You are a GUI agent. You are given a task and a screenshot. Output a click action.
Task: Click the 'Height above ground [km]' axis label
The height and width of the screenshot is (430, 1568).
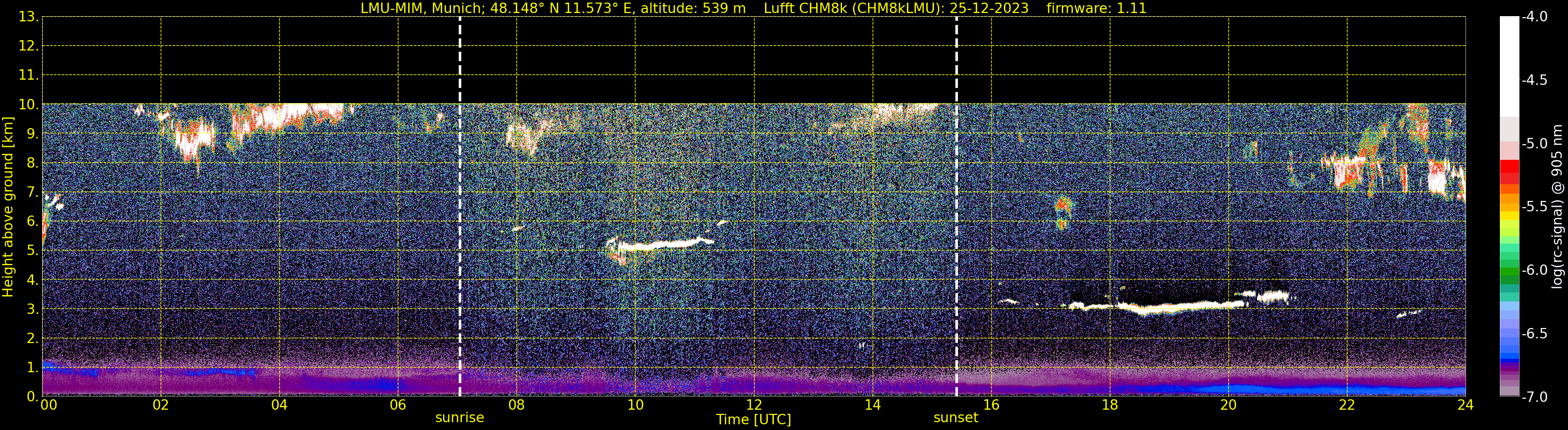click(8, 207)
